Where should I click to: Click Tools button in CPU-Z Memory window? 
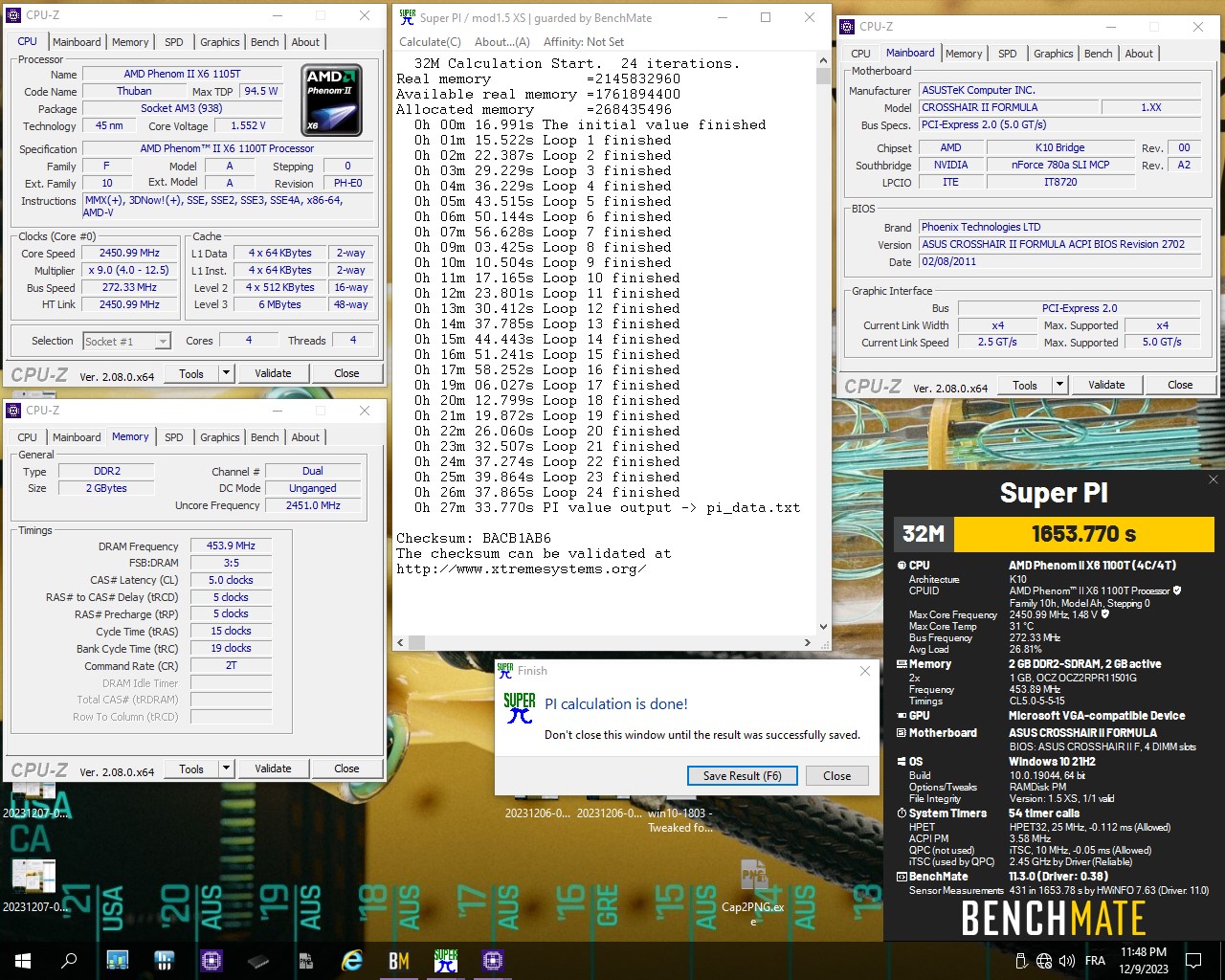(x=191, y=768)
